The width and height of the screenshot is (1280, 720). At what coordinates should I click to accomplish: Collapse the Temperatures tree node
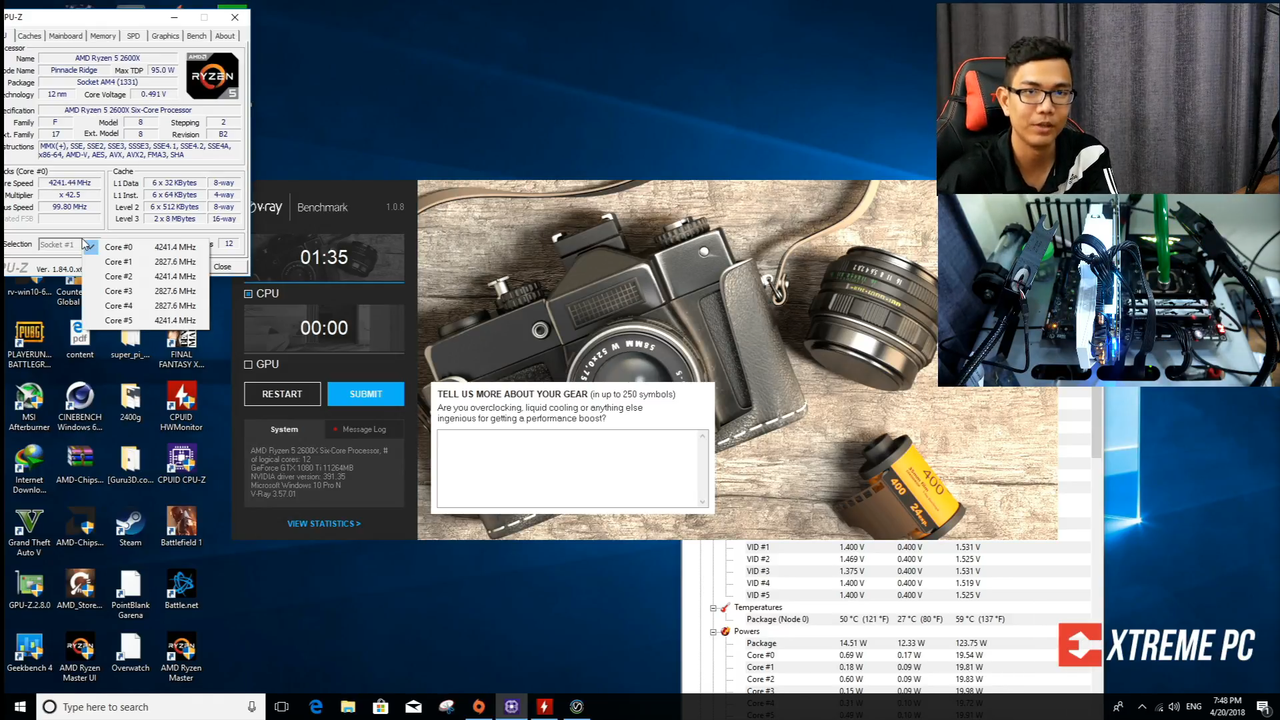[713, 608]
